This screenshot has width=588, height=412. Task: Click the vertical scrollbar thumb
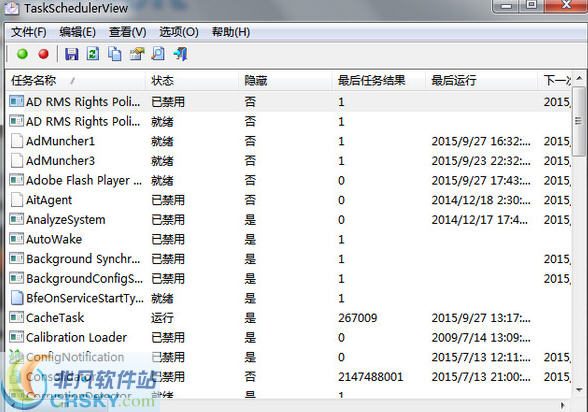pyautogui.click(x=579, y=121)
